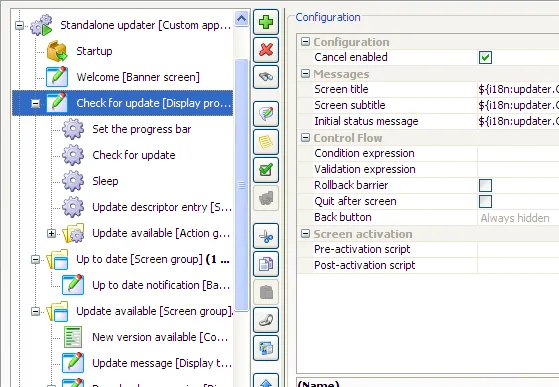Click the Startup box icon
This screenshot has height=387, width=559.
click(x=57, y=51)
